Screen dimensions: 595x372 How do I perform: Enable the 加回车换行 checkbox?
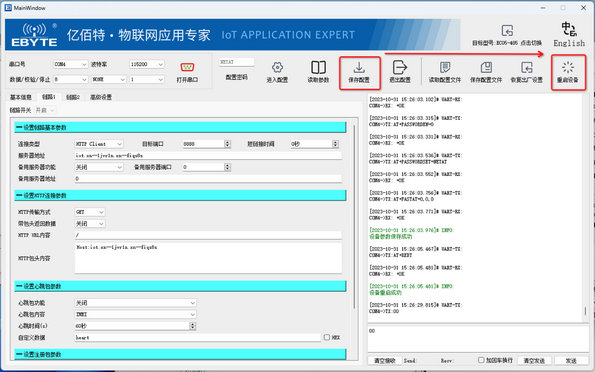click(x=481, y=359)
